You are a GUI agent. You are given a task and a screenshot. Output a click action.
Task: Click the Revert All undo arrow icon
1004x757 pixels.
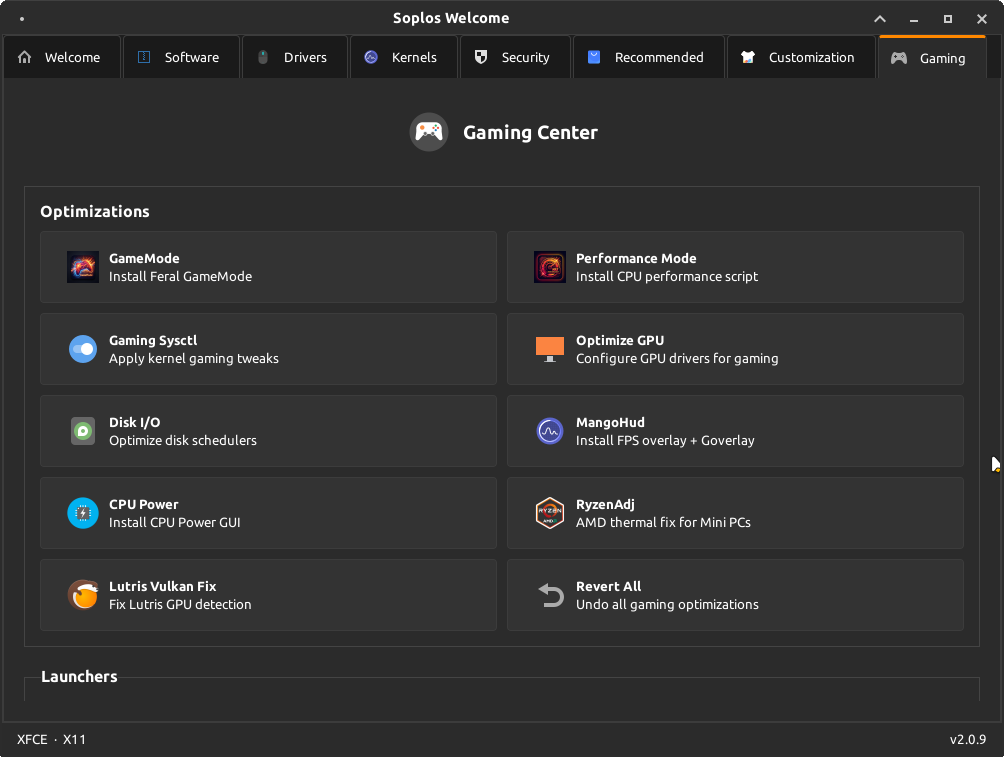(x=550, y=595)
